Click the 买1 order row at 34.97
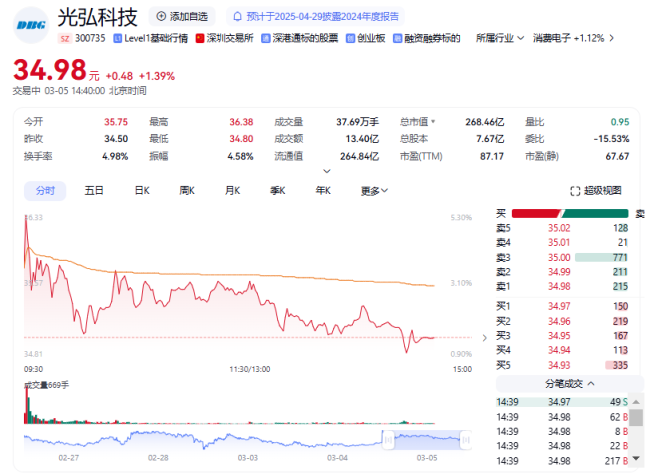This screenshot has width=650, height=474. (562, 306)
